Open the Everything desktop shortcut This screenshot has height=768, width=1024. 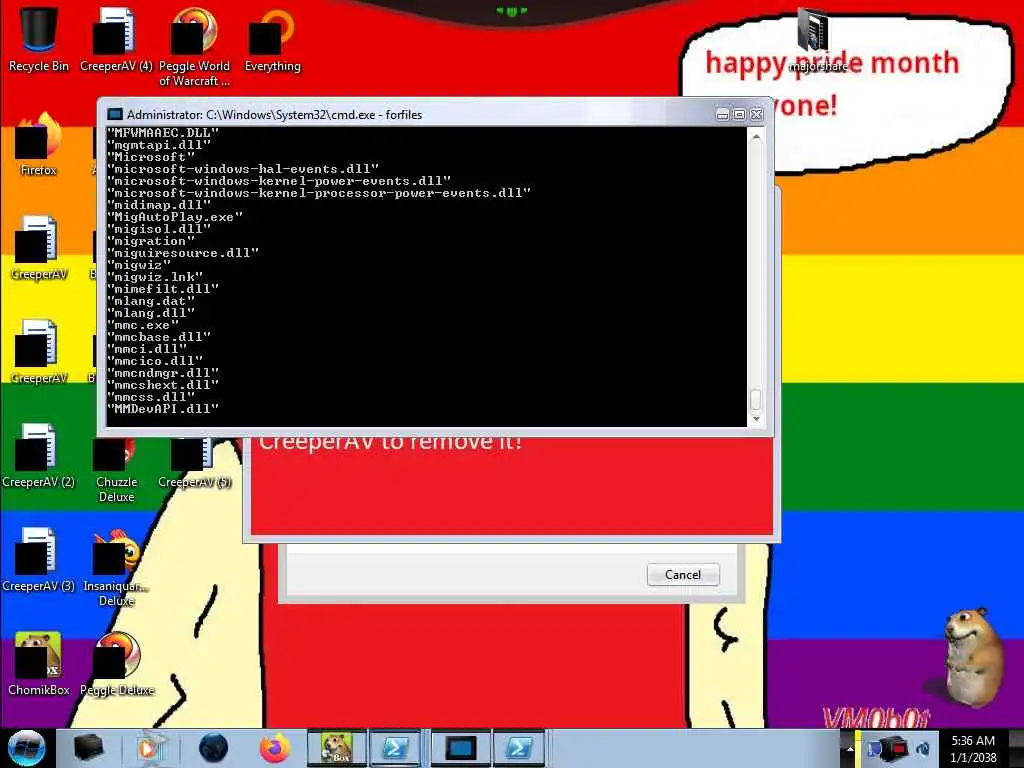click(x=272, y=39)
